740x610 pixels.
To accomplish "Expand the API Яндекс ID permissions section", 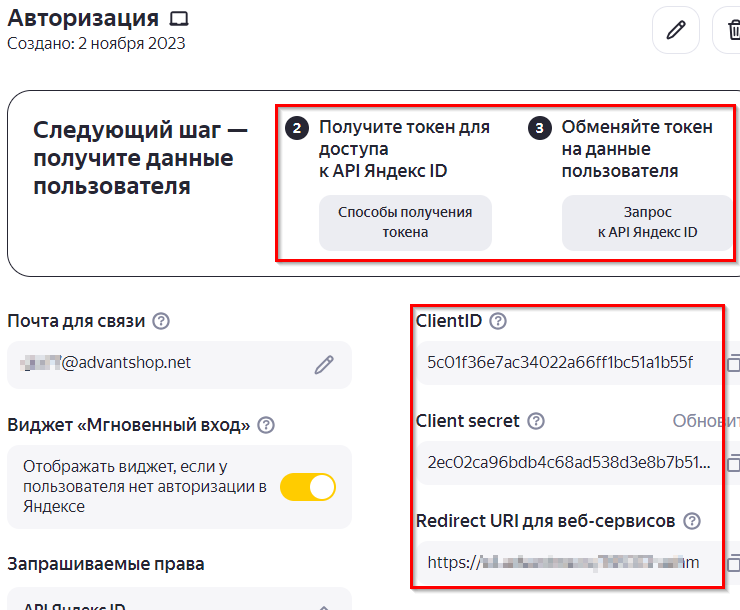I will (x=323, y=607).
